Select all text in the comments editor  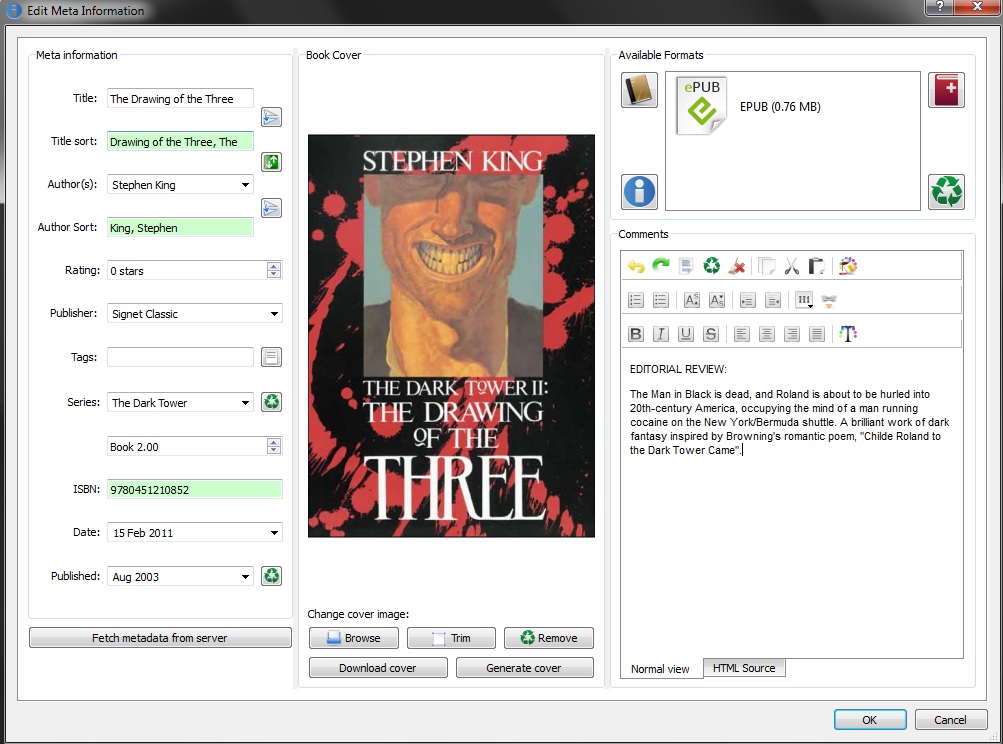(x=686, y=266)
